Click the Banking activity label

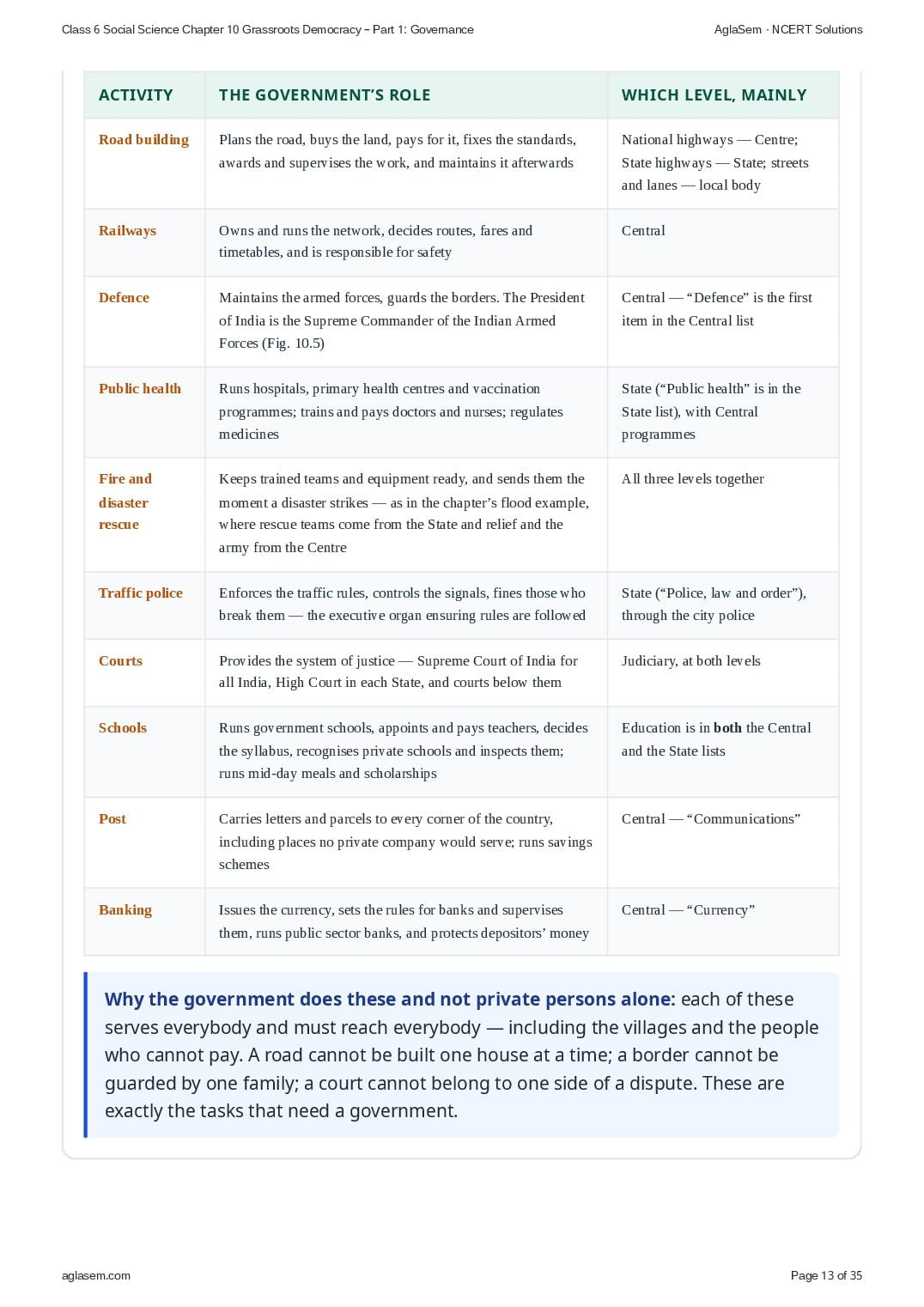[125, 909]
